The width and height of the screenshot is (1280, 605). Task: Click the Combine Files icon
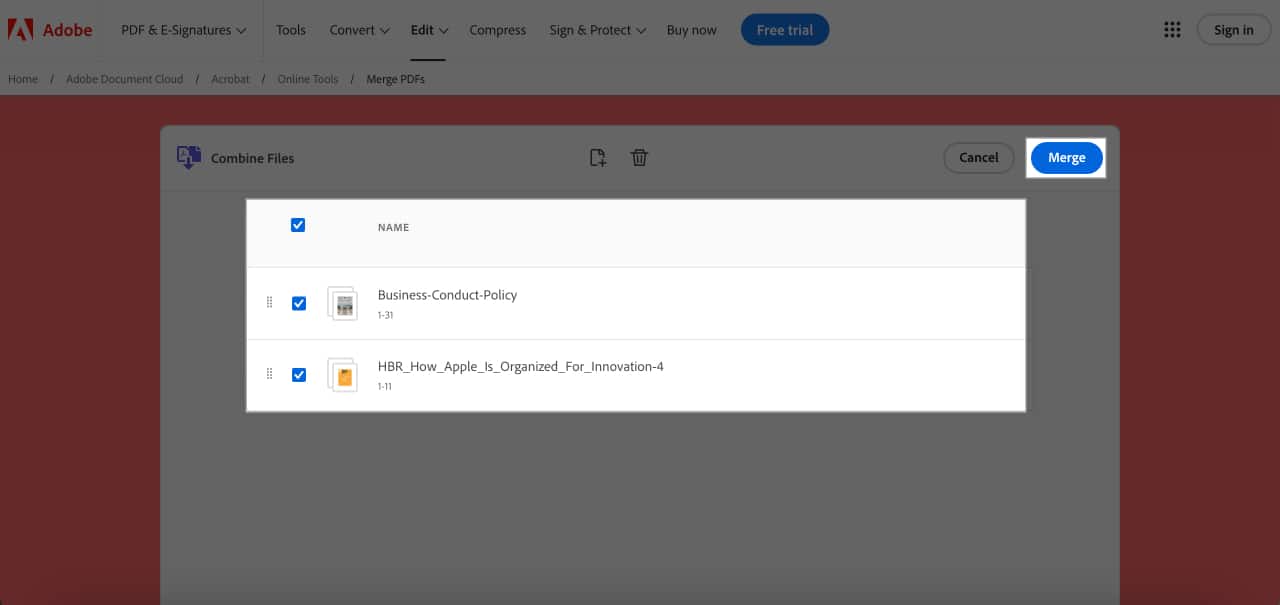point(189,157)
